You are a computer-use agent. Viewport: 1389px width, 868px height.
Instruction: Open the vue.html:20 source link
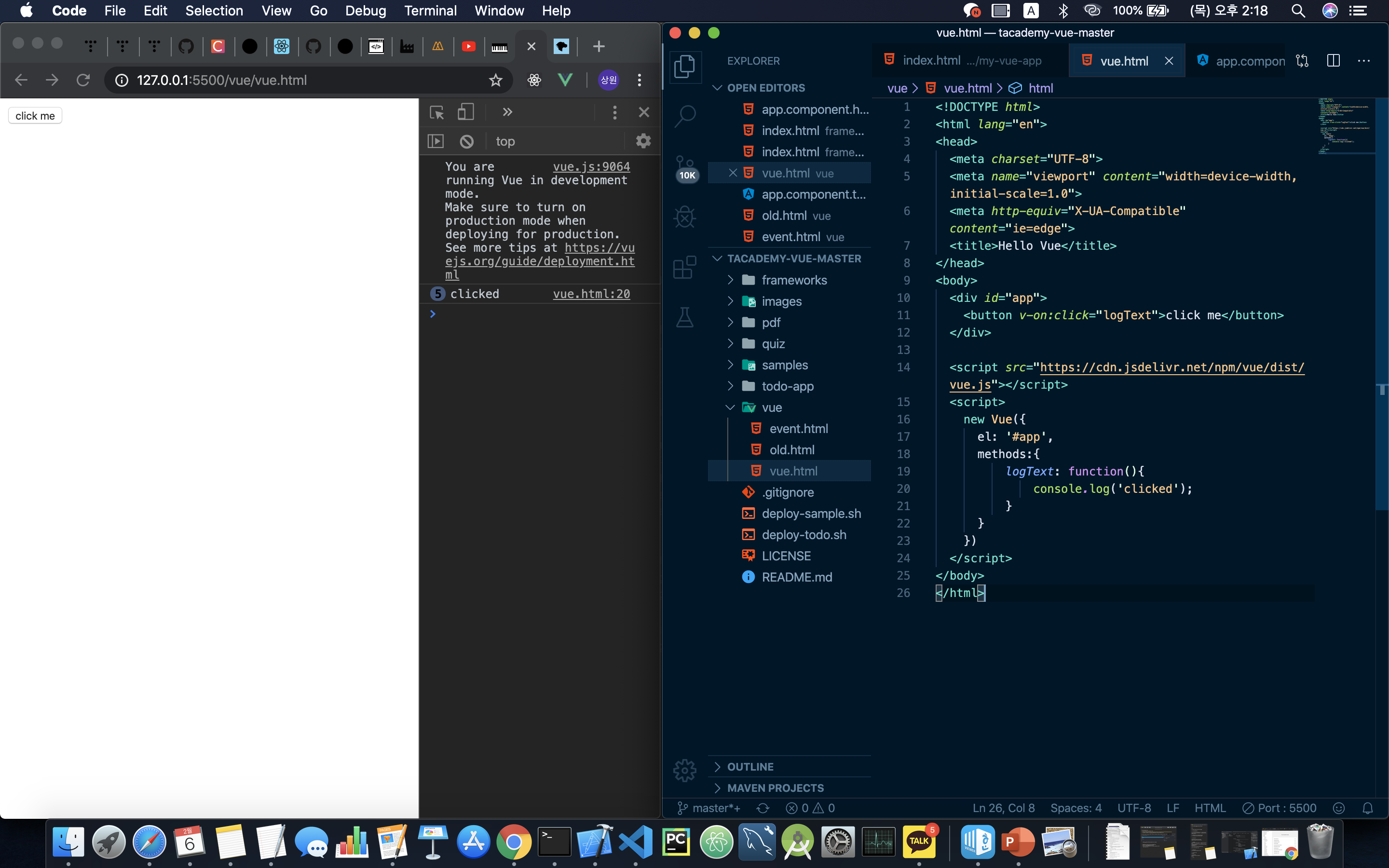tap(591, 294)
